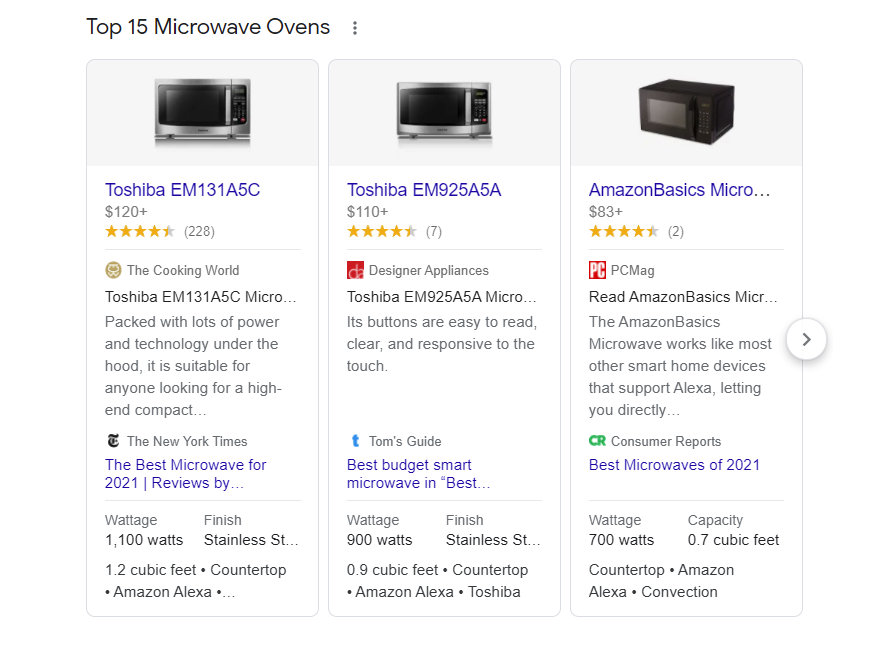Open the Toshiba EM131A5C product title
This screenshot has height=645, width=876.
pyautogui.click(x=182, y=190)
